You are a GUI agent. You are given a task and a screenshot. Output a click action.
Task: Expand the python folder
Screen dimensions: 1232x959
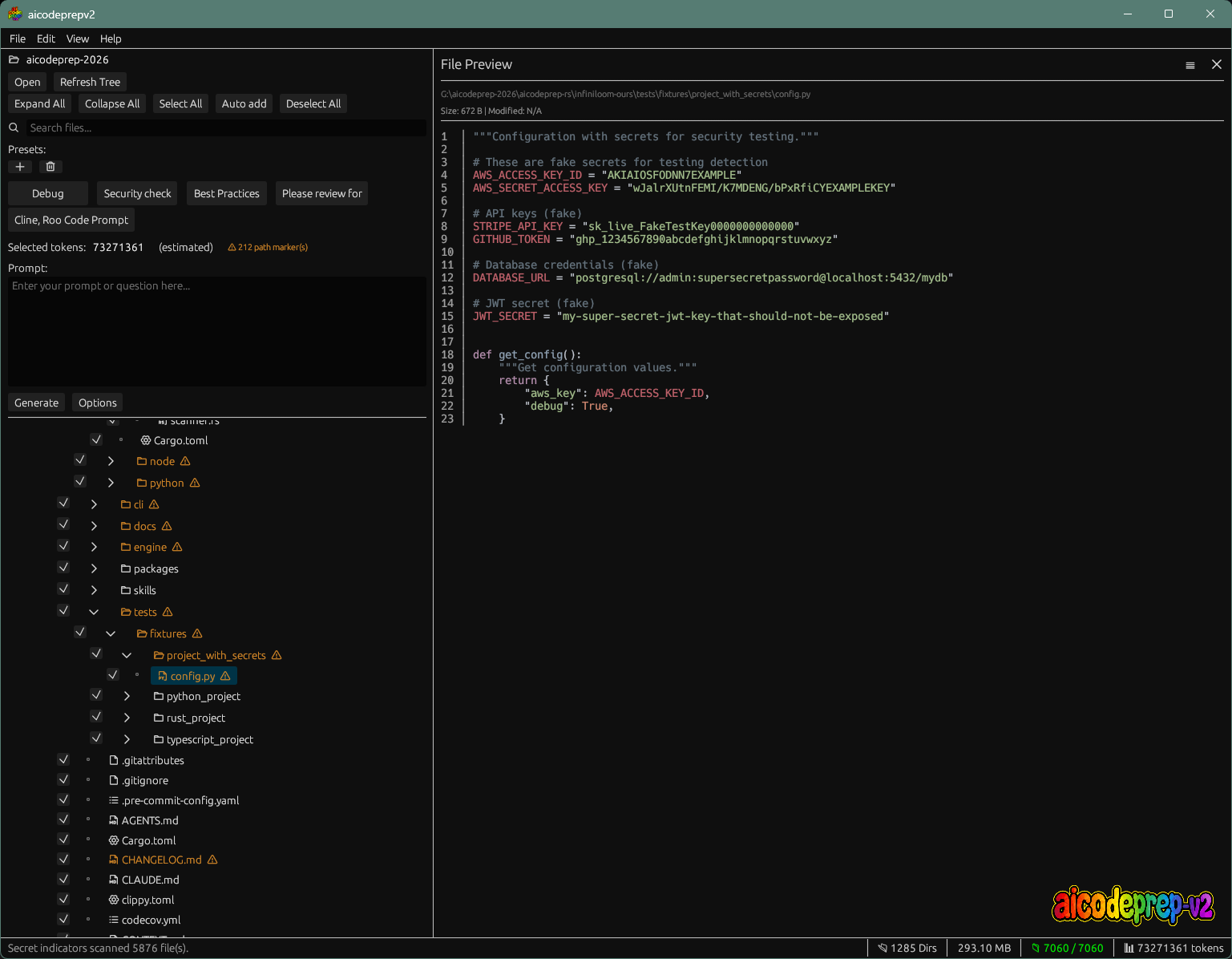tap(111, 483)
